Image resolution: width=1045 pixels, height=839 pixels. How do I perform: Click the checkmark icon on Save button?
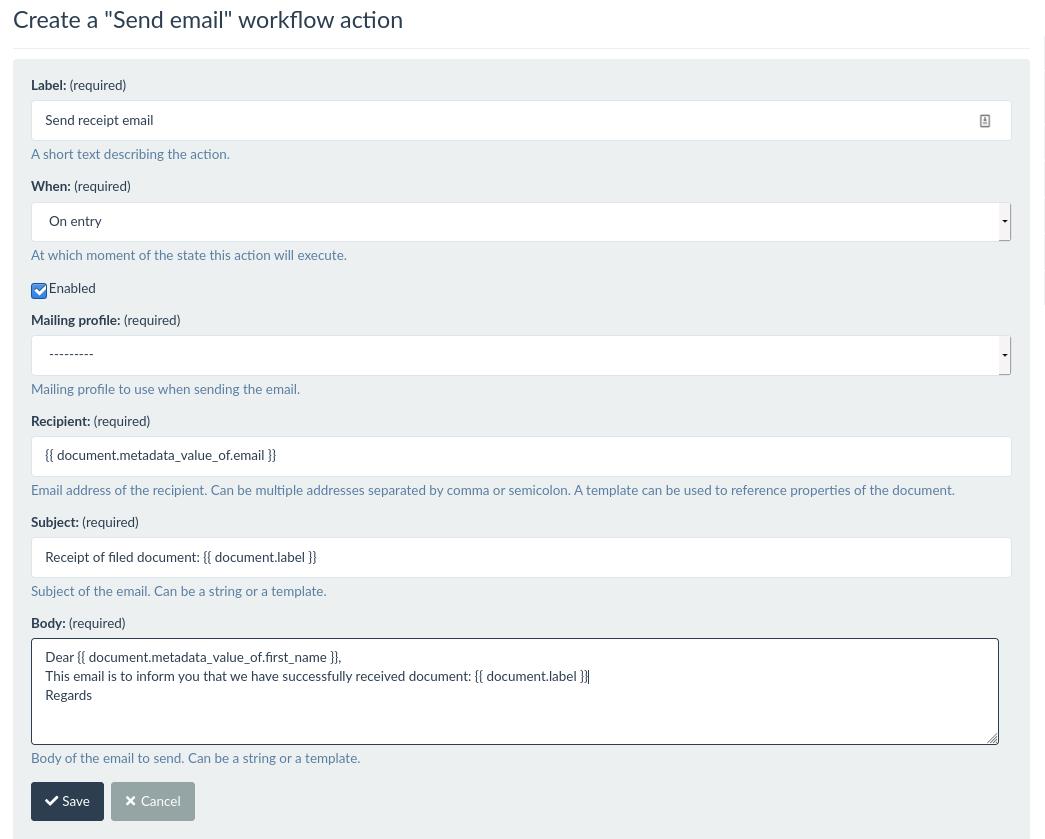tap(51, 801)
